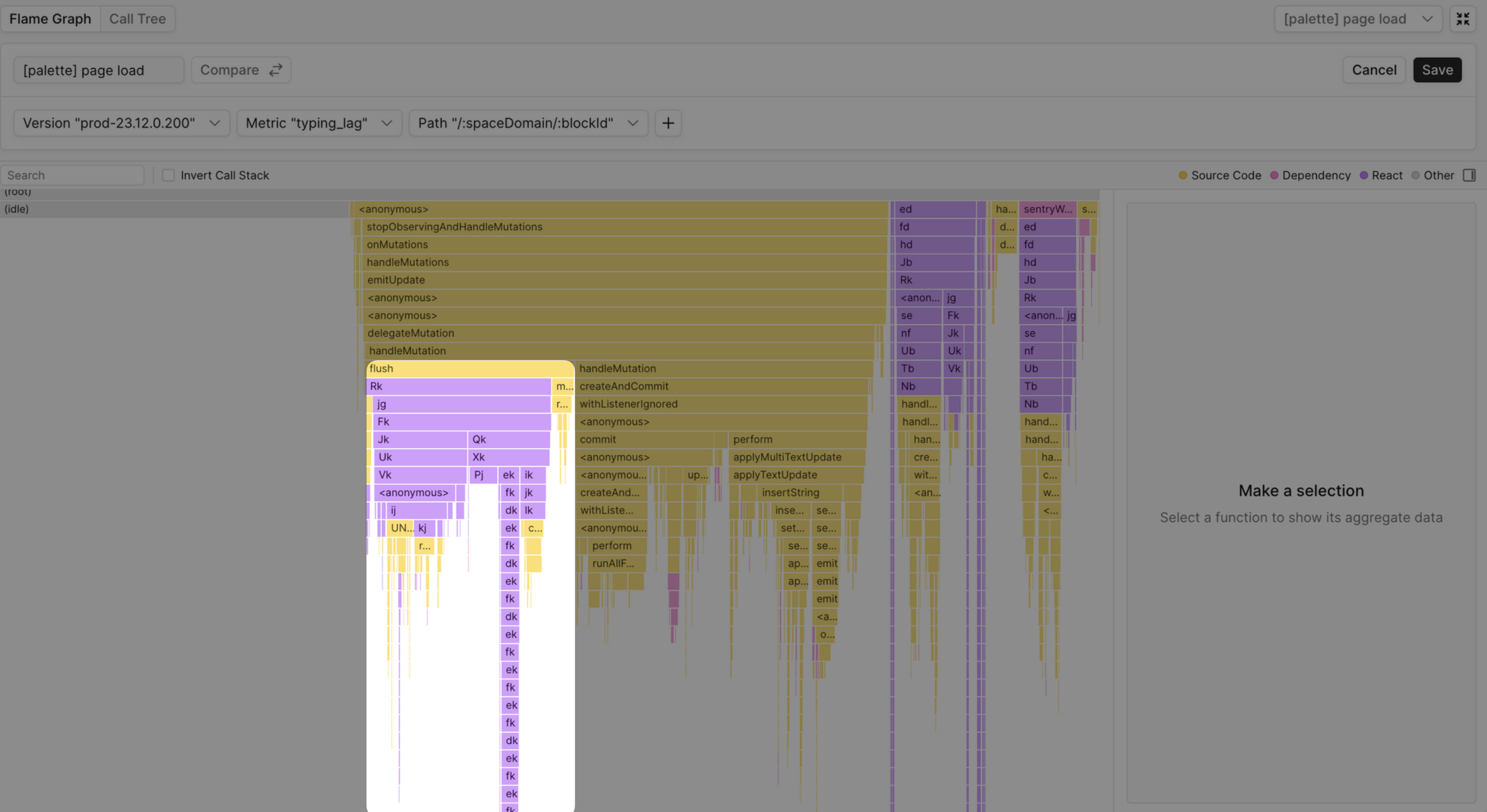Select the (idle) frame

click(x=174, y=209)
